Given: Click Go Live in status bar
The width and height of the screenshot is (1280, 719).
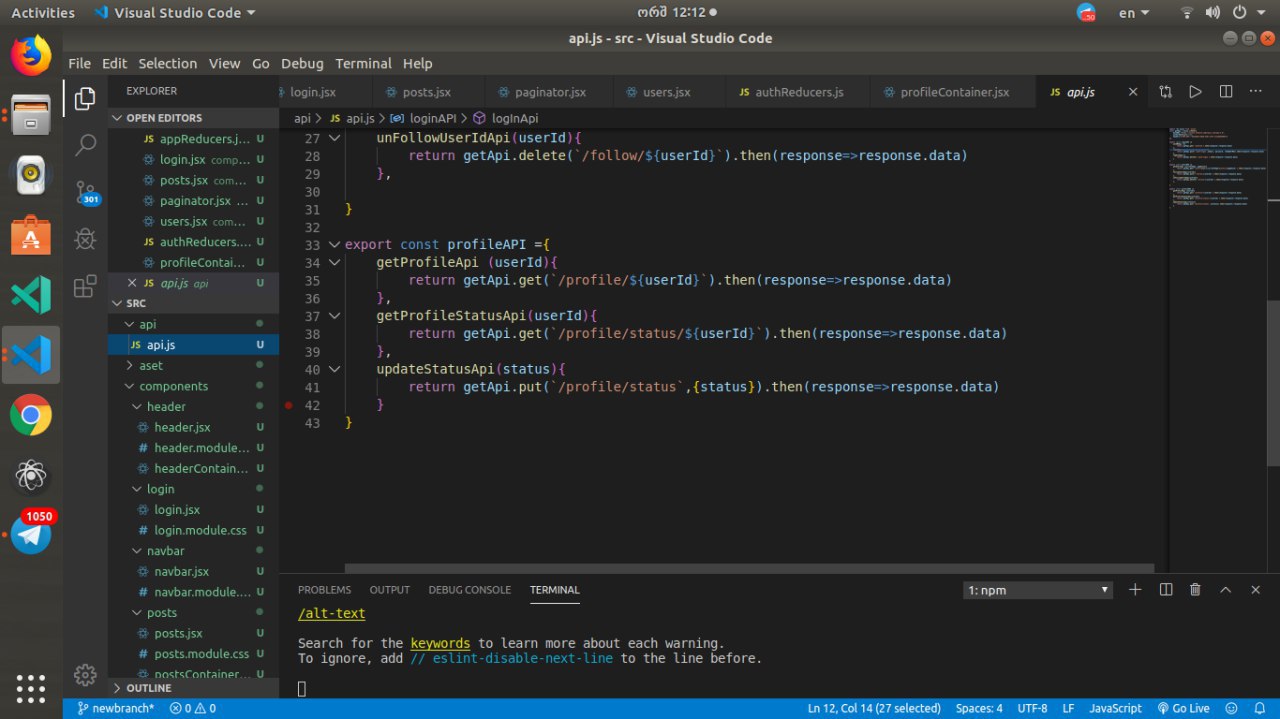Looking at the screenshot, I should pyautogui.click(x=1184, y=708).
